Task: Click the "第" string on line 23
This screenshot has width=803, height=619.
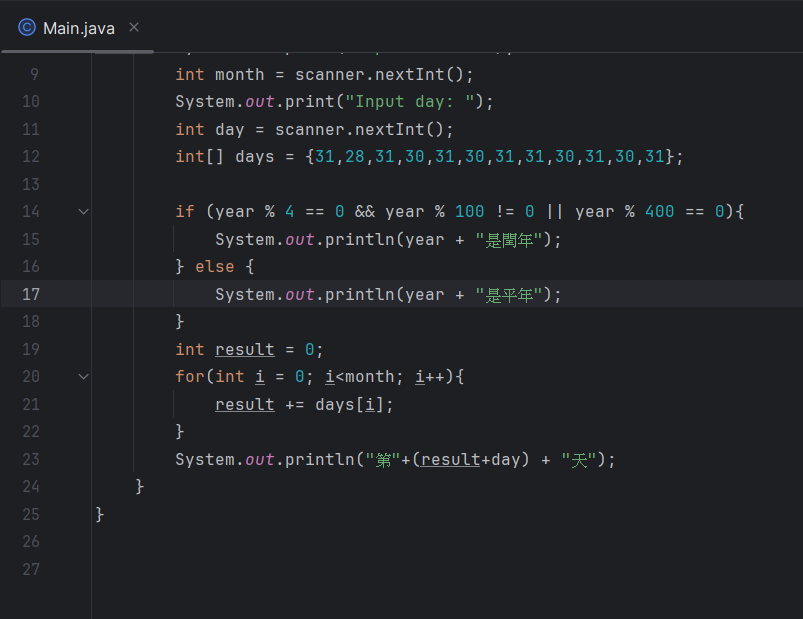Action: (x=383, y=460)
